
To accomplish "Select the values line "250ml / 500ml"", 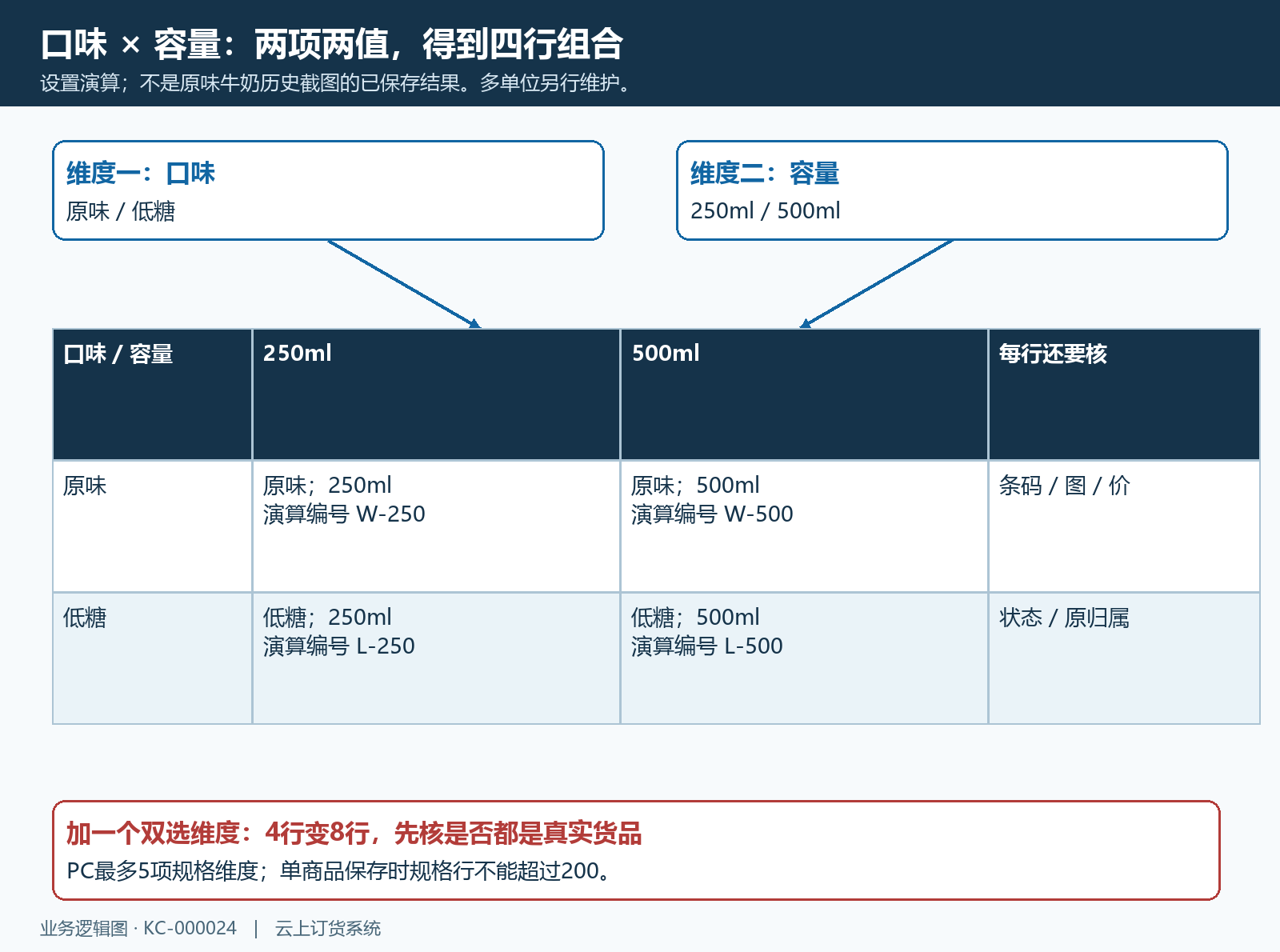I will pos(766,210).
